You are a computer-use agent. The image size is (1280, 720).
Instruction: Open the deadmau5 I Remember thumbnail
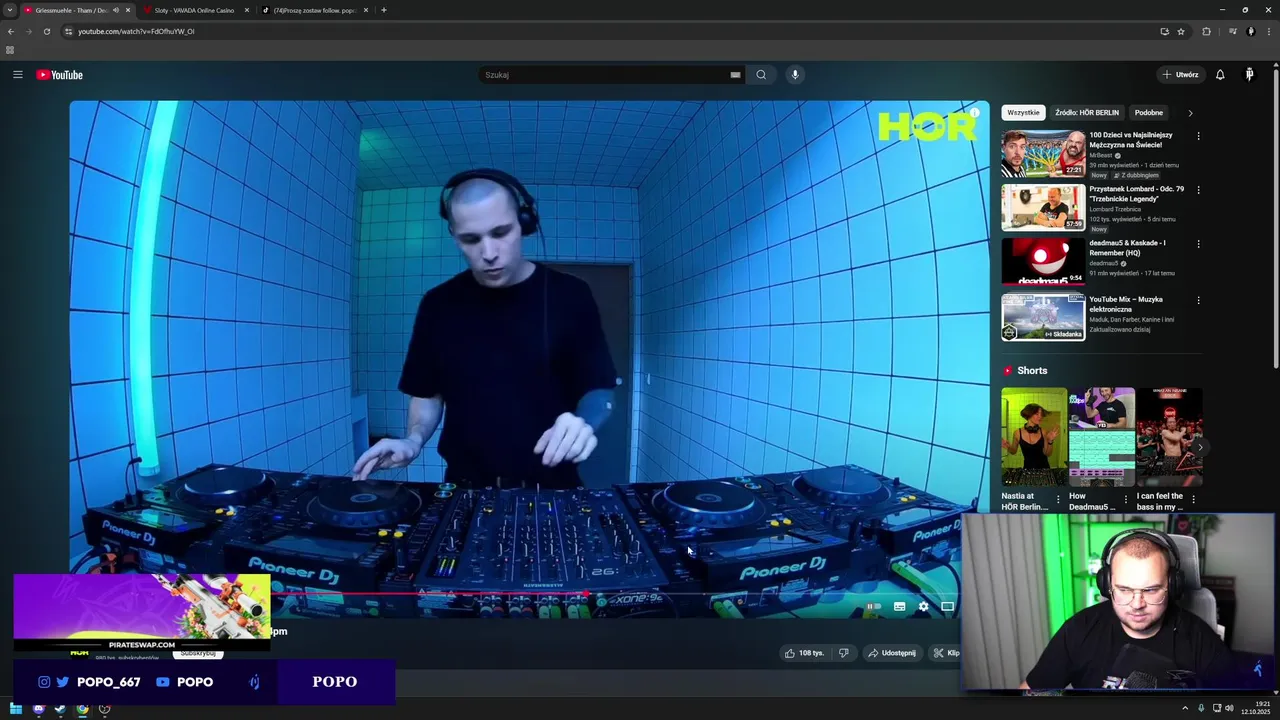1043,261
